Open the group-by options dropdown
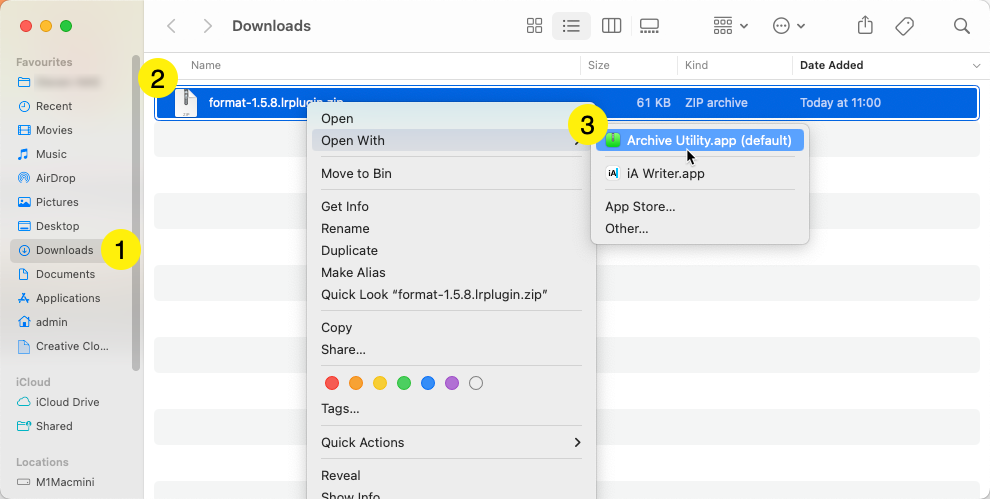This screenshot has width=990, height=499. tap(731, 26)
